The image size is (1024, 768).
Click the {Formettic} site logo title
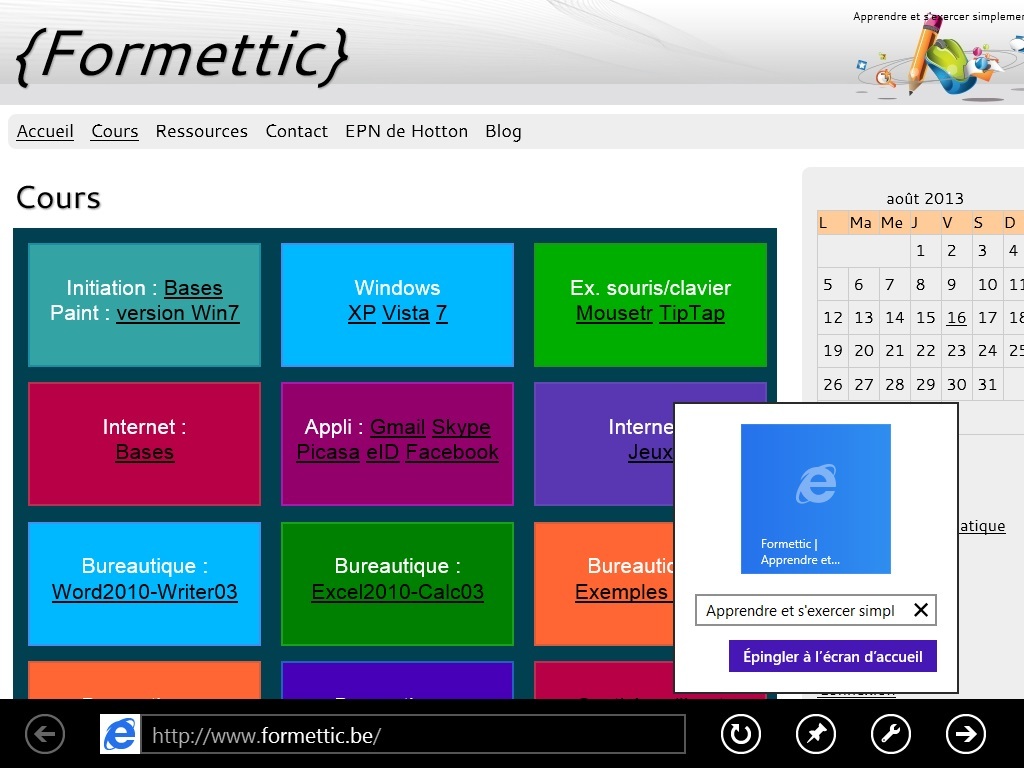click(182, 56)
